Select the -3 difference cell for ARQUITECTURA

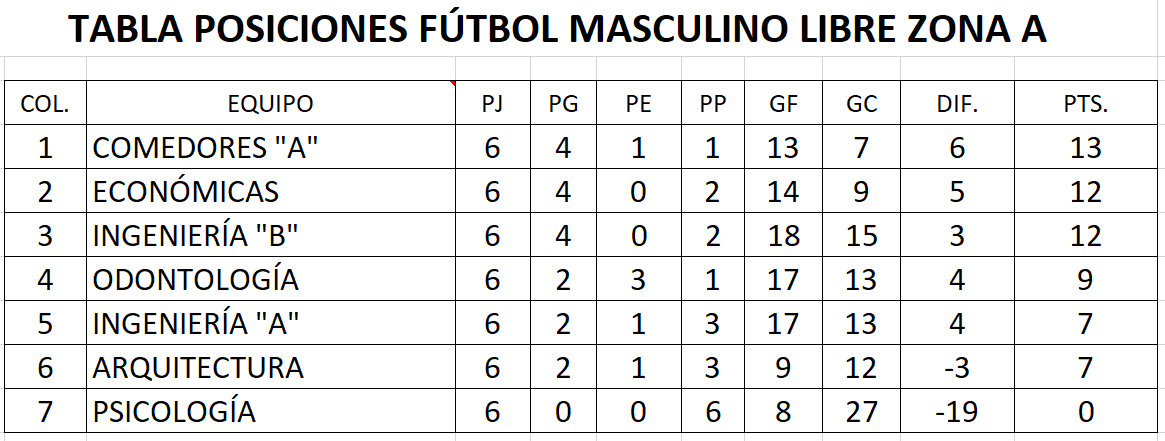click(957, 367)
